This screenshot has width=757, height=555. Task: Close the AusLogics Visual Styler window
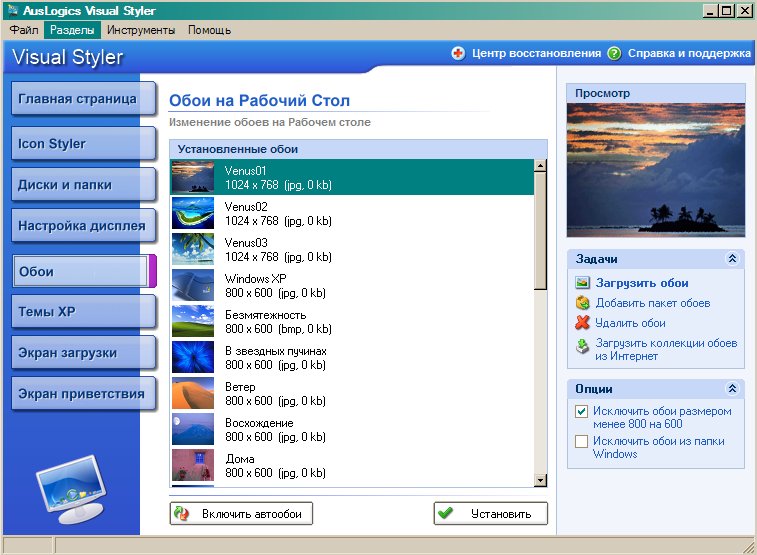click(x=745, y=11)
